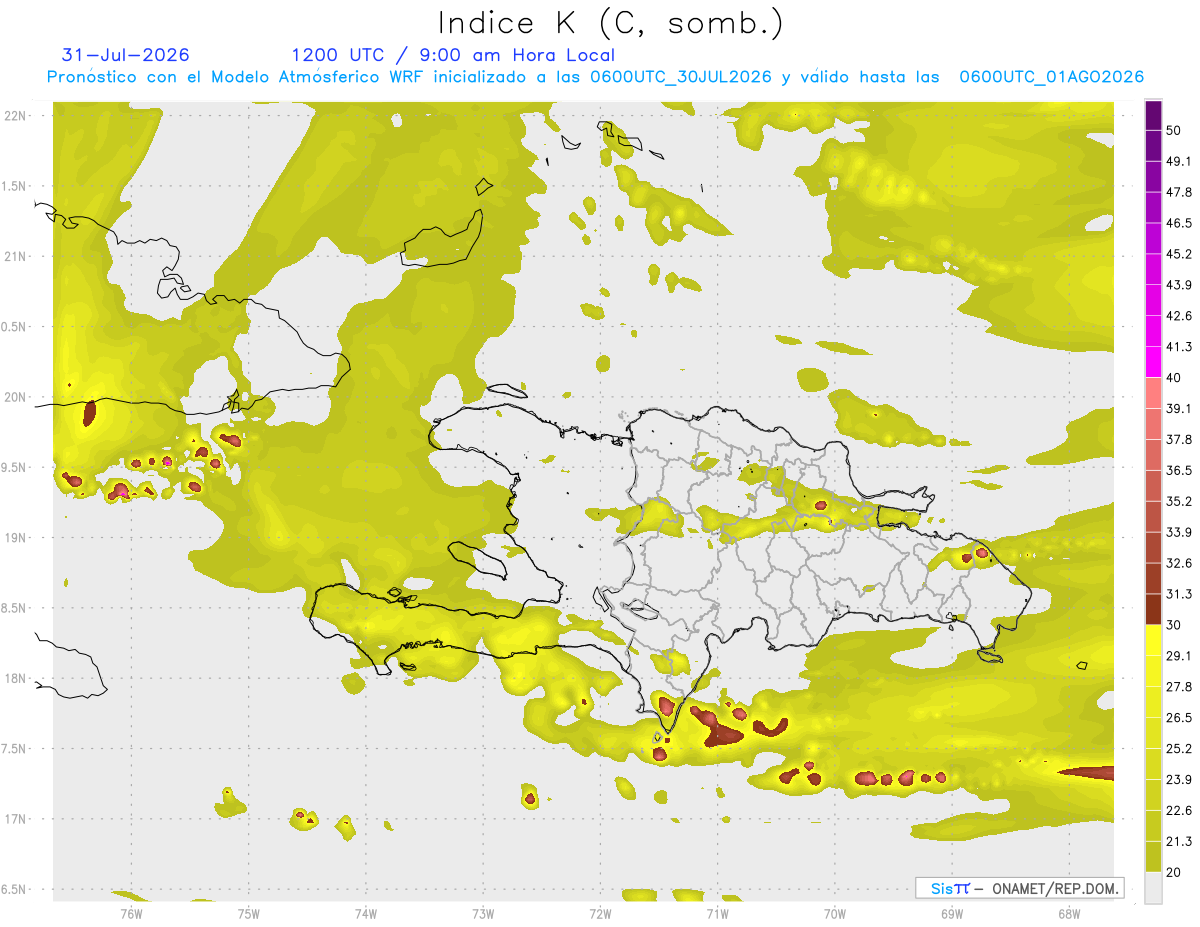
Task: Click the colorbar value "30"
Action: click(x=1174, y=625)
